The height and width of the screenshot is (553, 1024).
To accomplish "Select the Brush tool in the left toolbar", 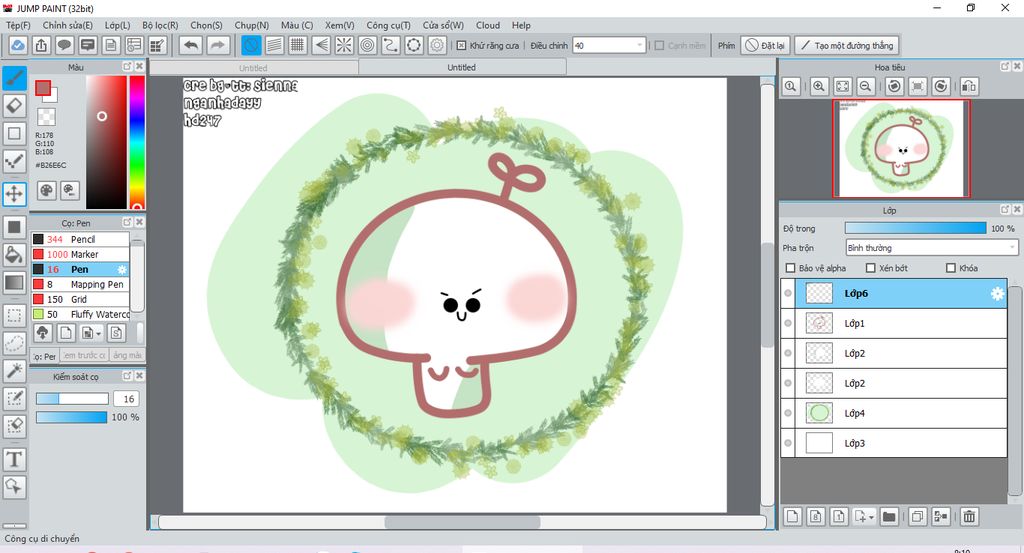I will click(x=14, y=78).
